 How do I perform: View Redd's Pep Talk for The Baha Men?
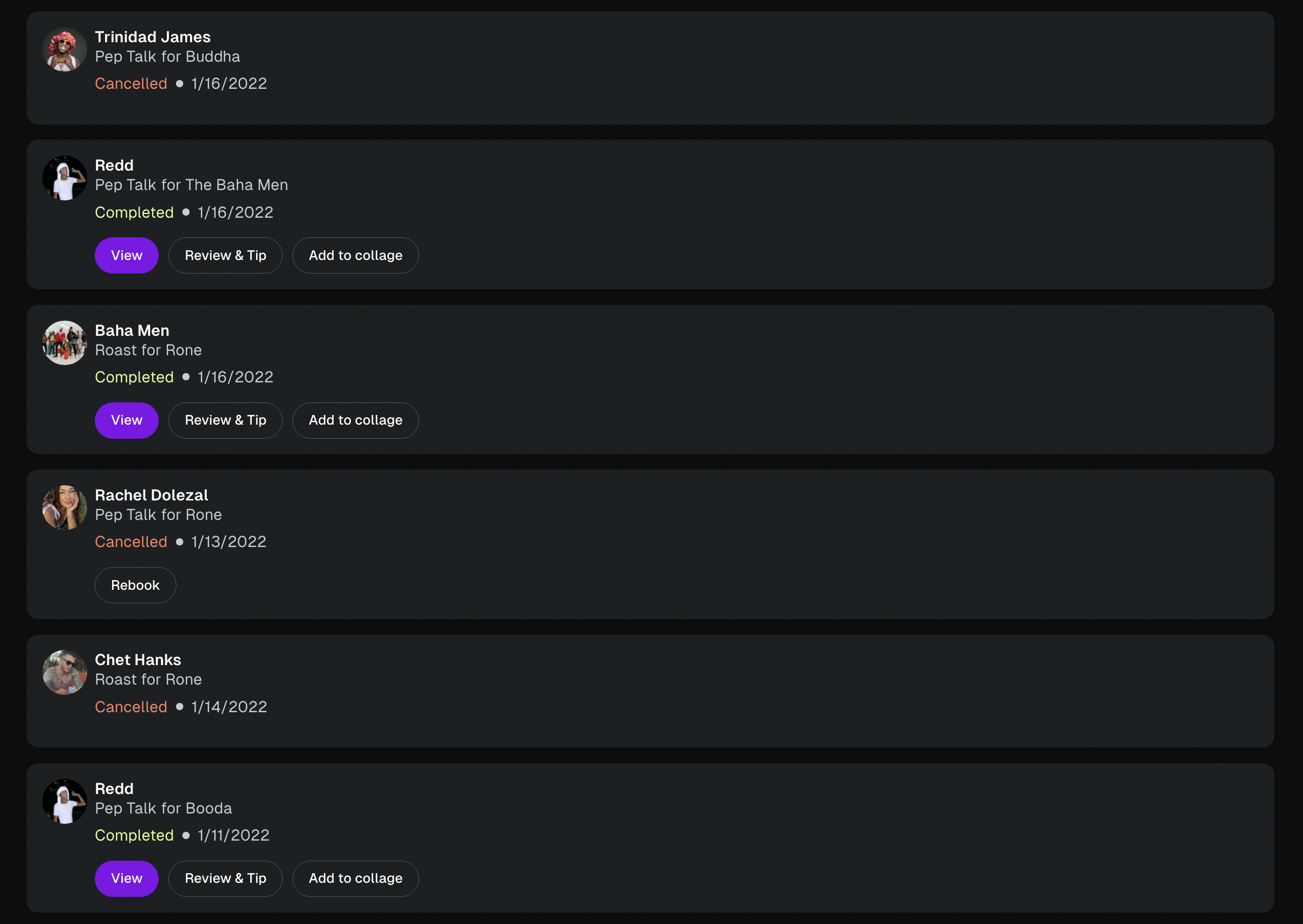[126, 256]
